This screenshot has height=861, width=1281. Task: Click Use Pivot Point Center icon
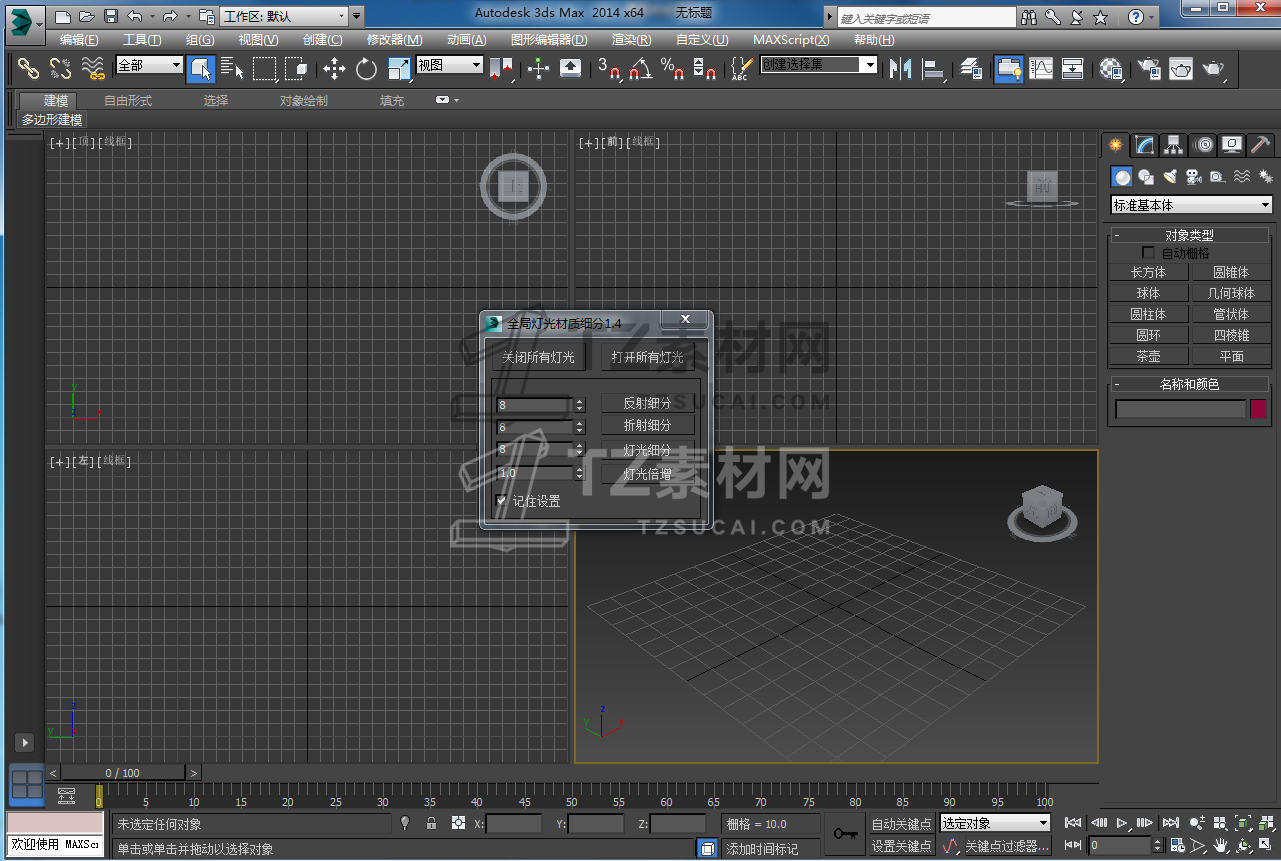click(x=501, y=68)
